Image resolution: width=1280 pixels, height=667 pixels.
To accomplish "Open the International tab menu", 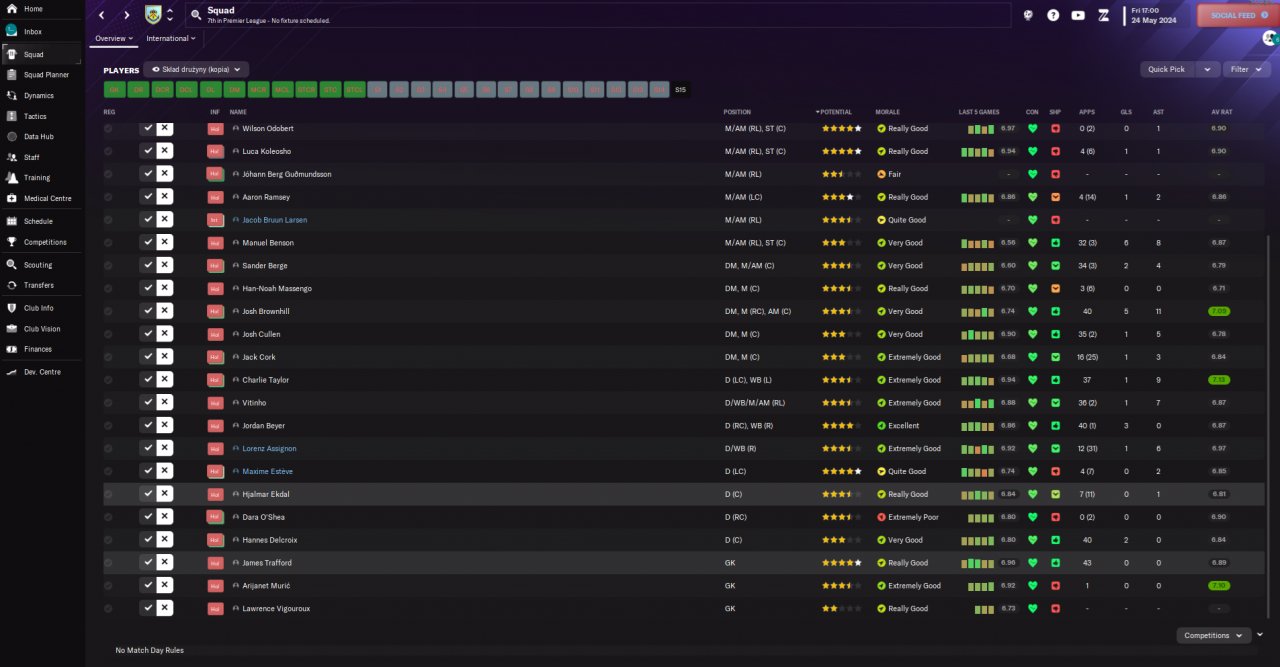I will (170, 38).
